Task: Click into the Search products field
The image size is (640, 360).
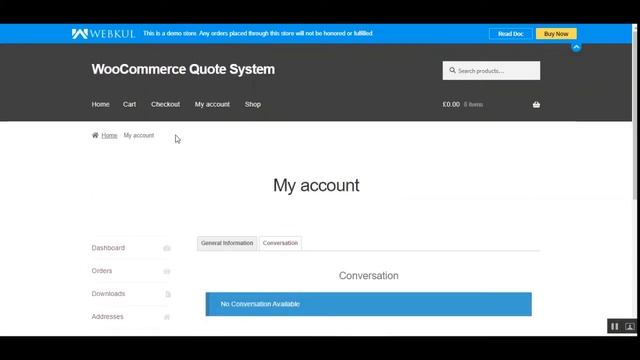Action: pyautogui.click(x=491, y=71)
